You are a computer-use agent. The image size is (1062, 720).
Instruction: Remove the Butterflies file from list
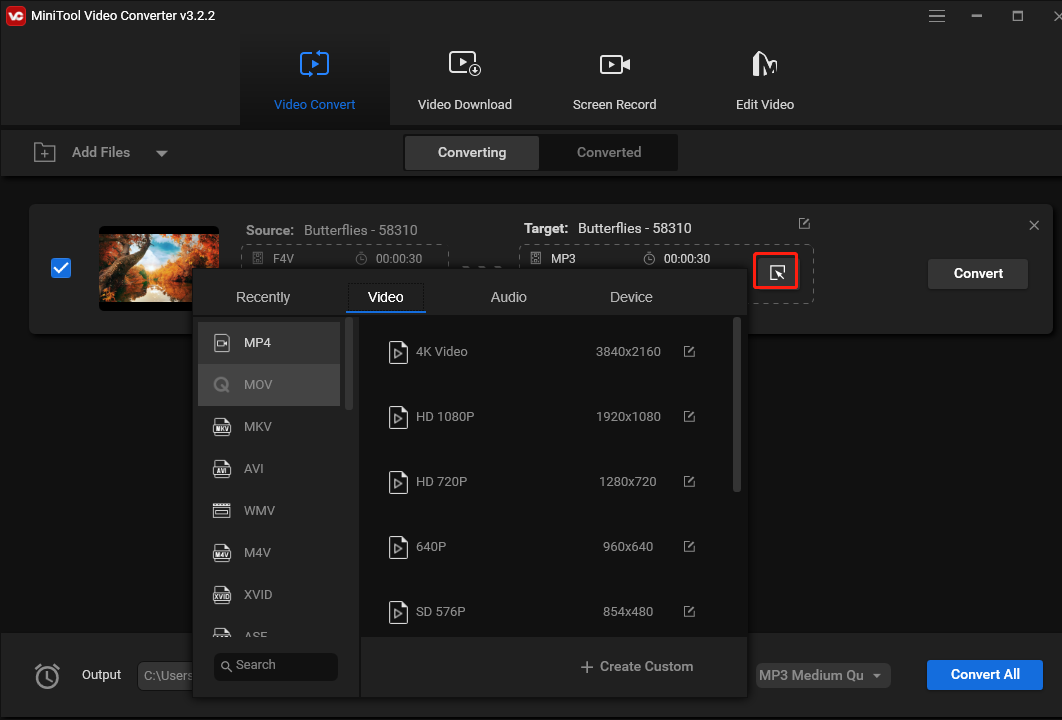[x=1034, y=226]
